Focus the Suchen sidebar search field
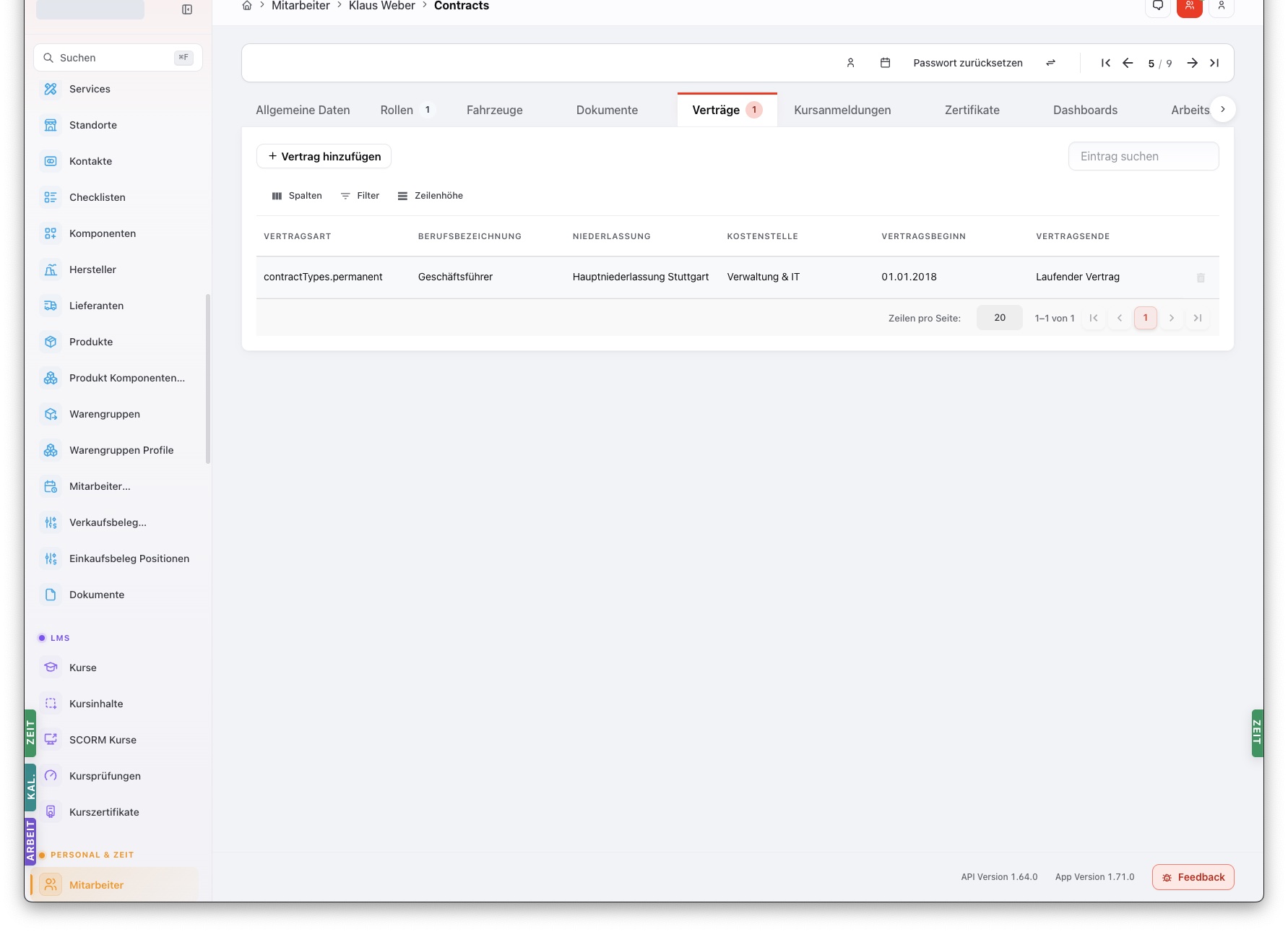Image resolution: width=1288 pixels, height=932 pixels. pos(118,57)
